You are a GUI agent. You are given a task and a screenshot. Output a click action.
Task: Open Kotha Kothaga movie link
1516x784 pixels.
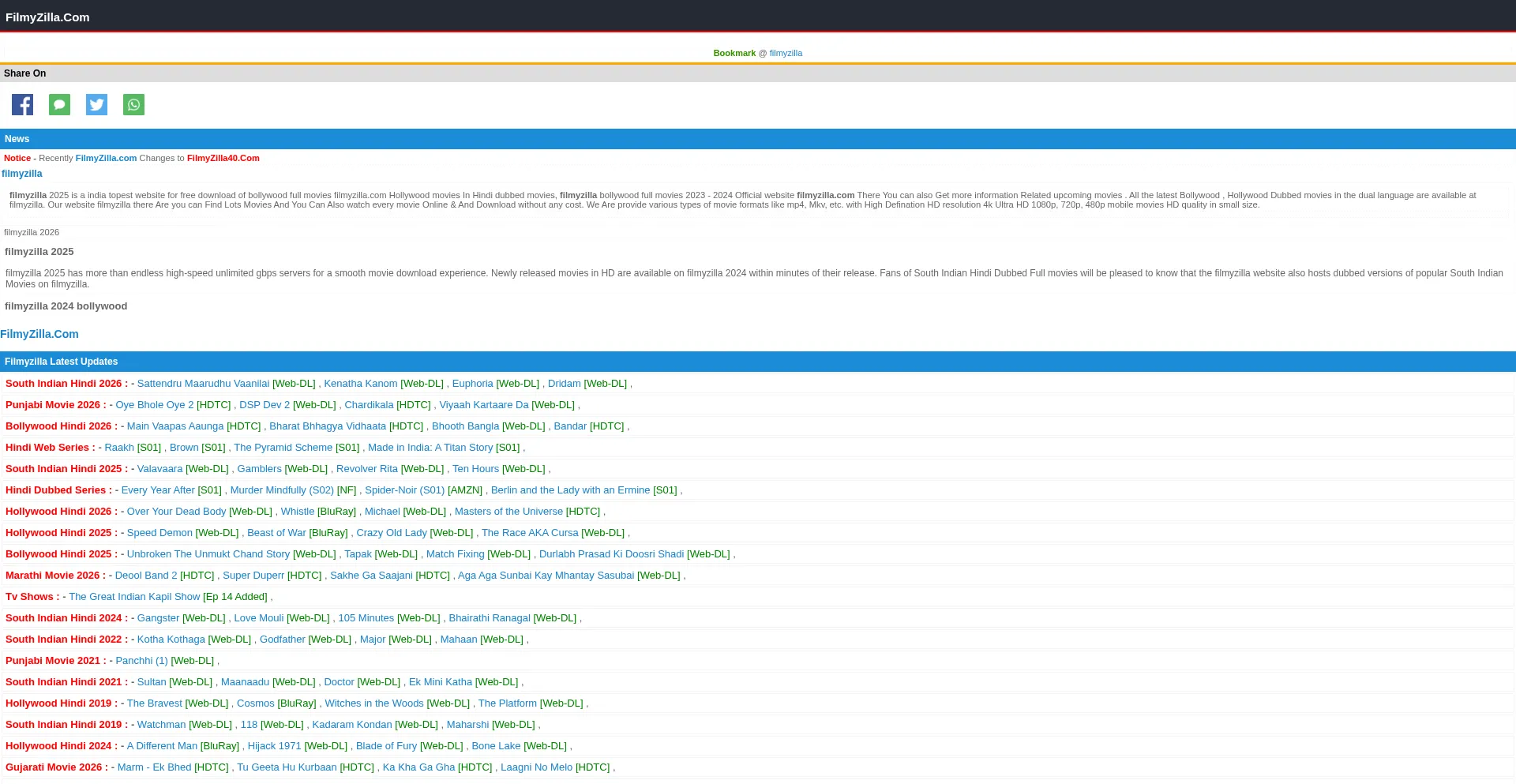[171, 640]
